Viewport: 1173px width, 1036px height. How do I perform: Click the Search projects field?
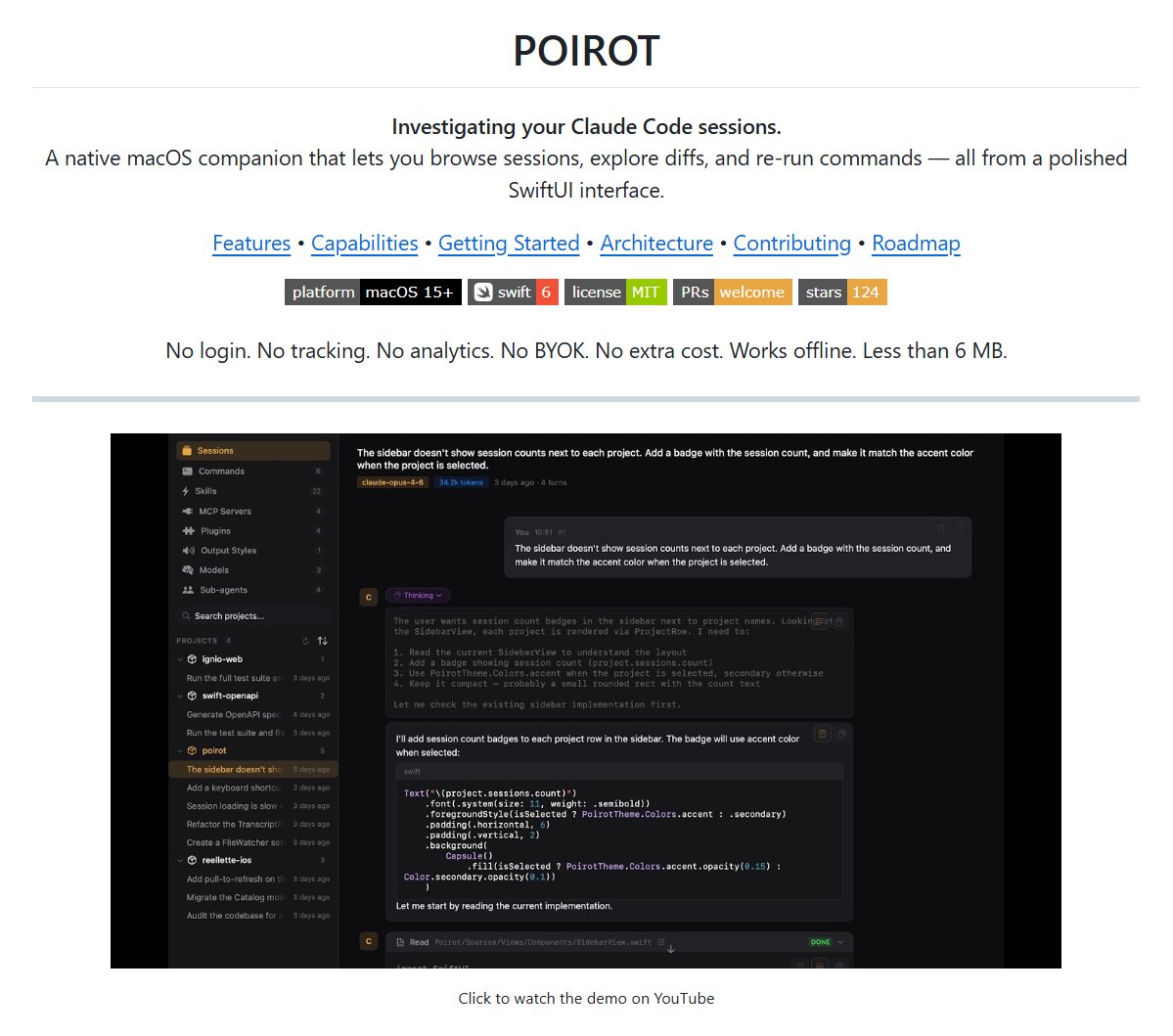pyautogui.click(x=252, y=615)
